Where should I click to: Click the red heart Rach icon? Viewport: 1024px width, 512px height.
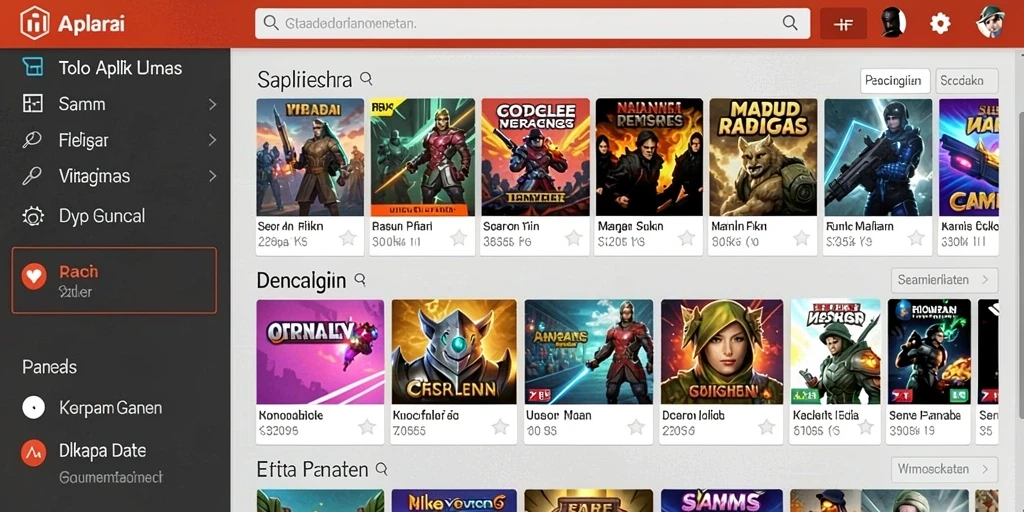tap(33, 277)
